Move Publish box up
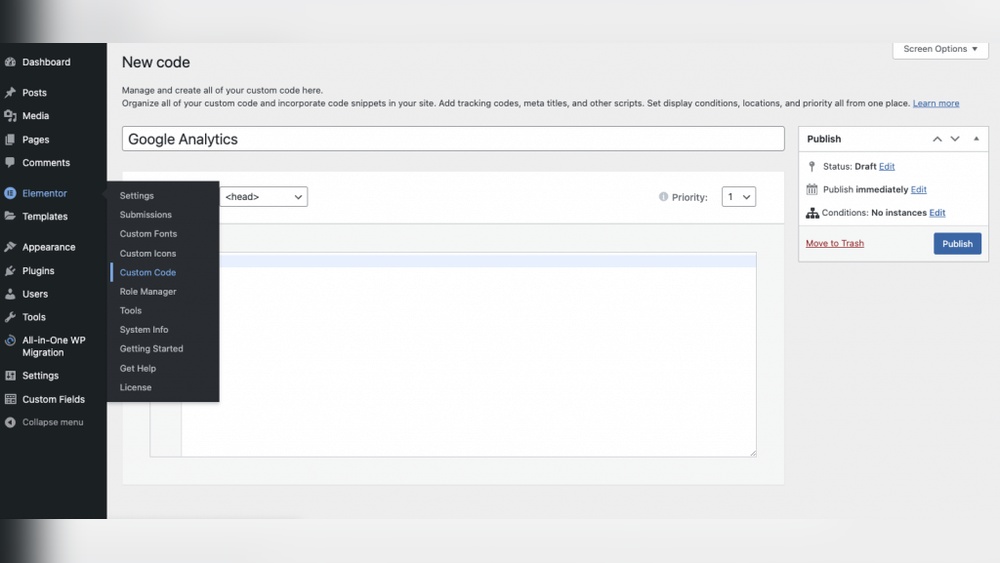The width and height of the screenshot is (1000, 563). [x=937, y=138]
